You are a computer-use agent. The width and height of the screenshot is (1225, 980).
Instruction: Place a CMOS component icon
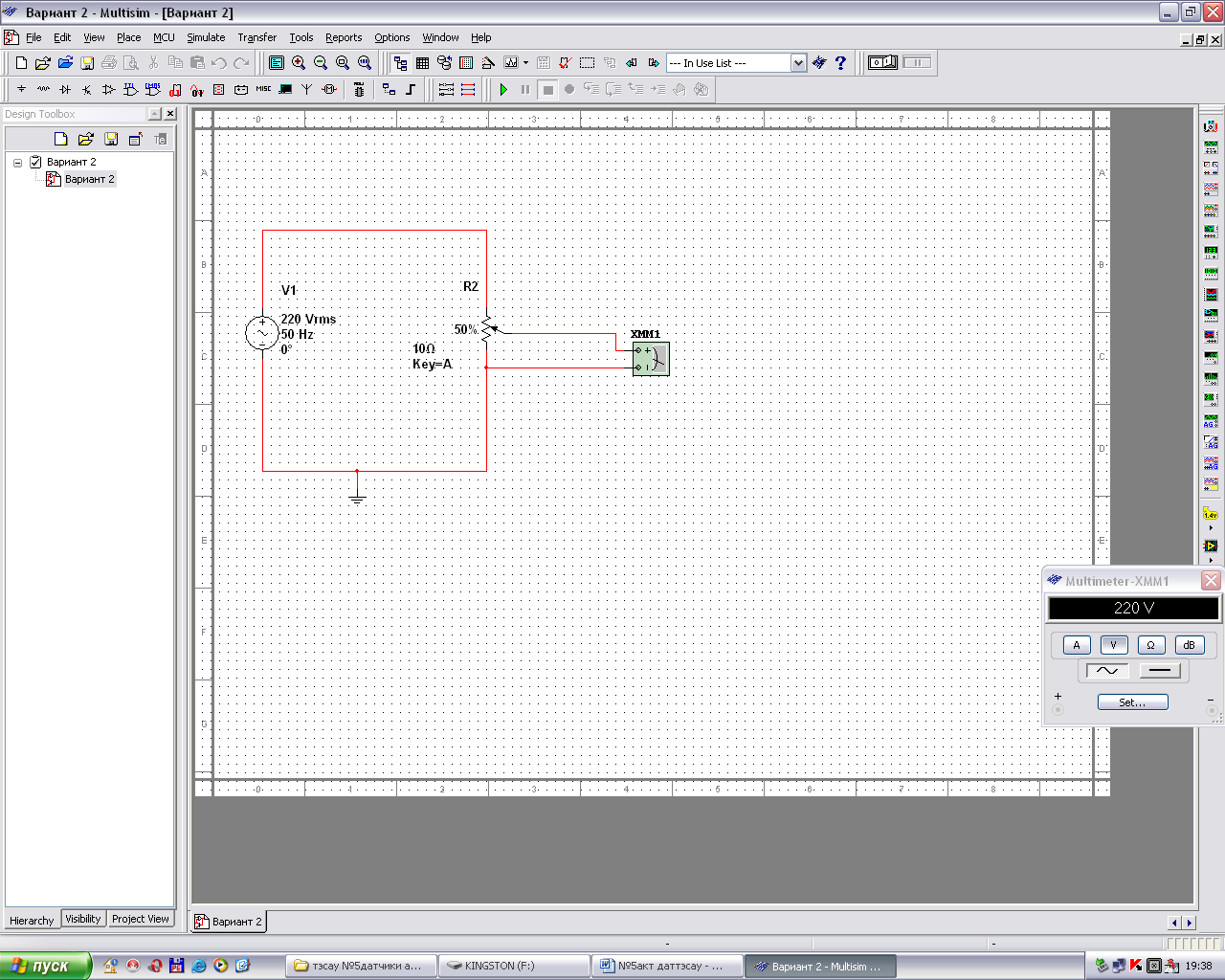click(153, 90)
